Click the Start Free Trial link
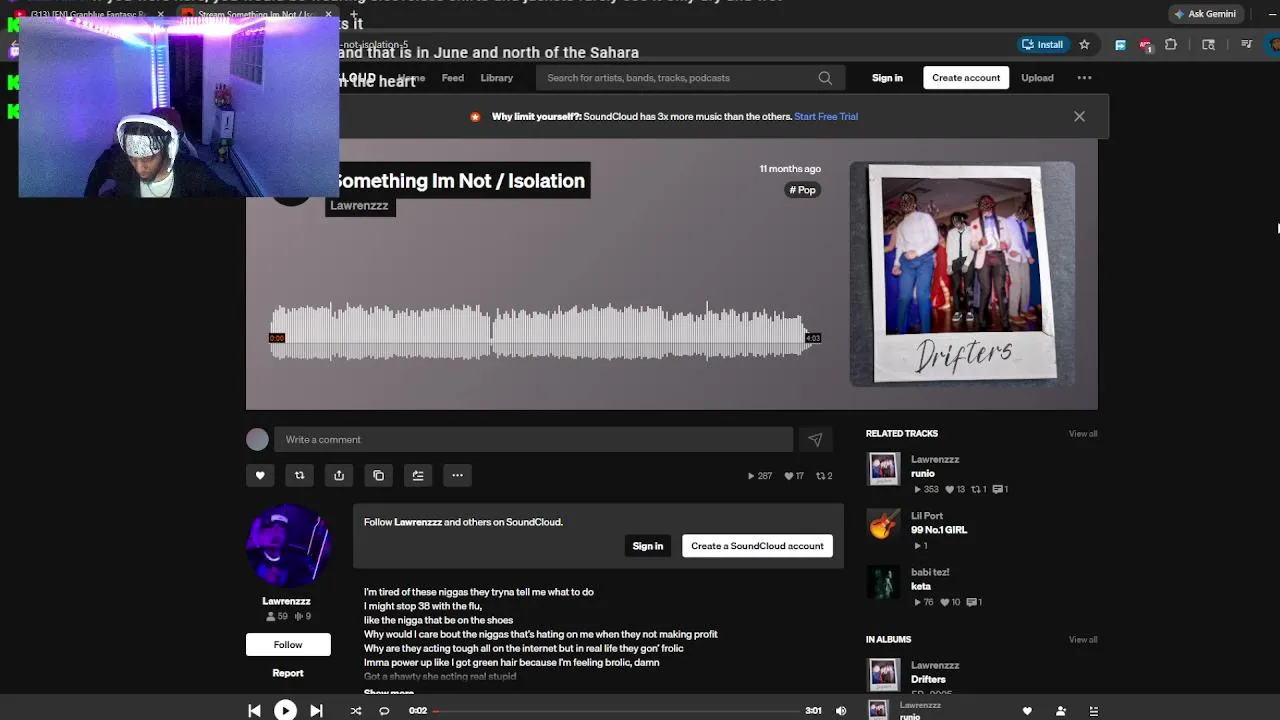Screen dimensions: 1280x720 click(826, 116)
